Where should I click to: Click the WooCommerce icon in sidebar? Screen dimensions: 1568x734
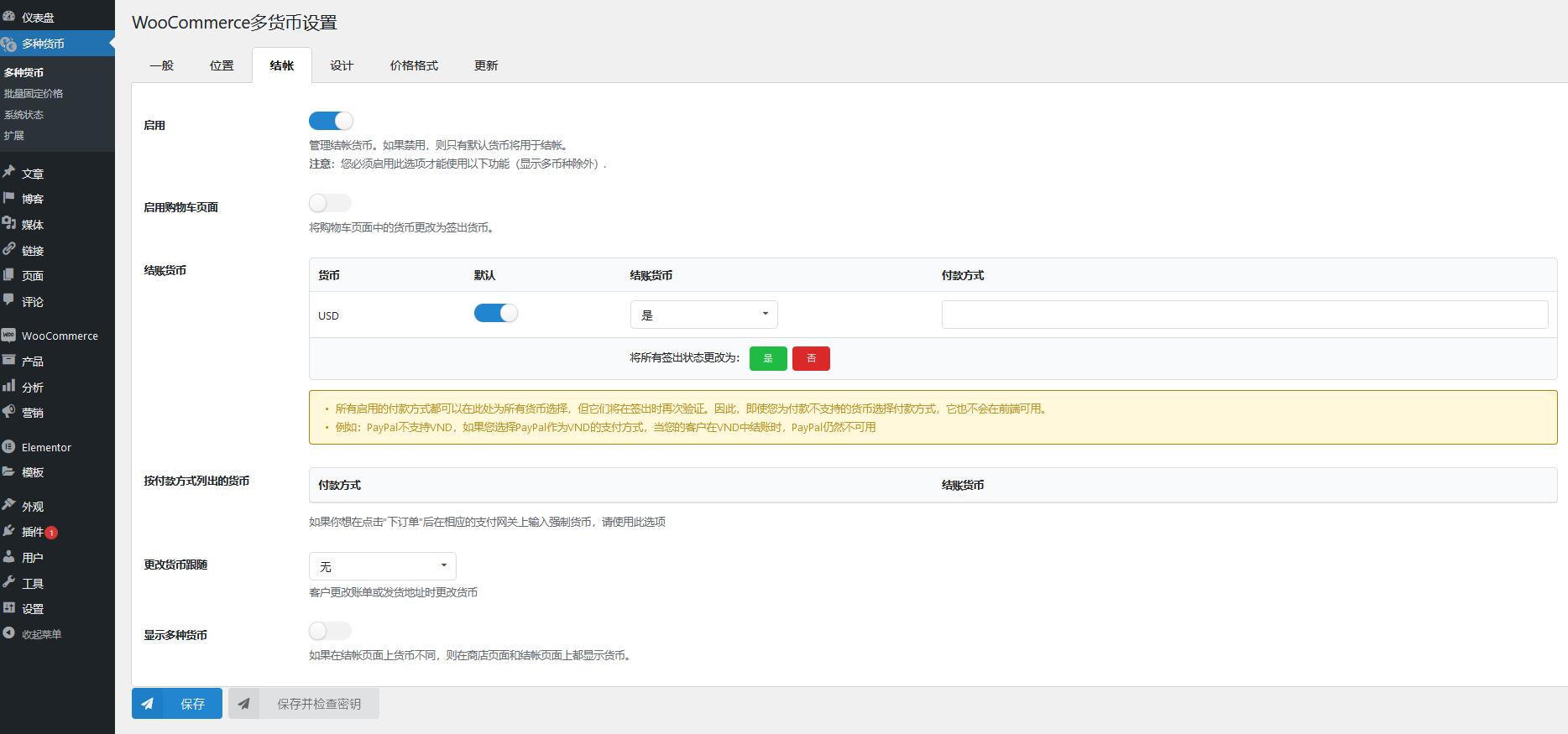click(9, 336)
